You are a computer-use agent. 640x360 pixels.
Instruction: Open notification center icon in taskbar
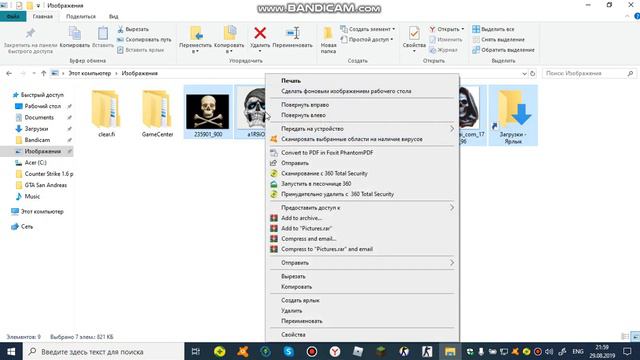click(627, 351)
